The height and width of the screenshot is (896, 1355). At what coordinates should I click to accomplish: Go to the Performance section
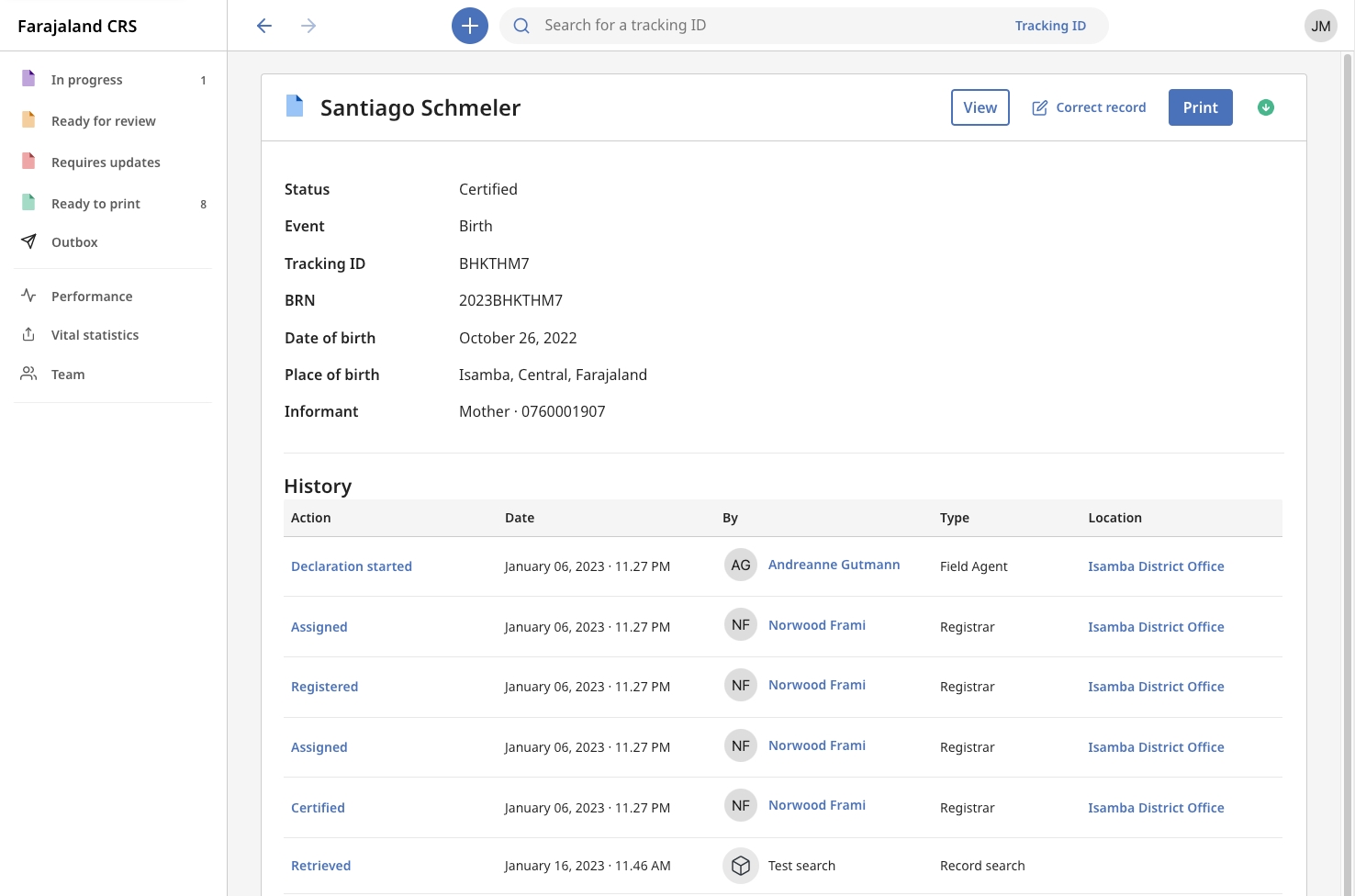pyautogui.click(x=92, y=297)
